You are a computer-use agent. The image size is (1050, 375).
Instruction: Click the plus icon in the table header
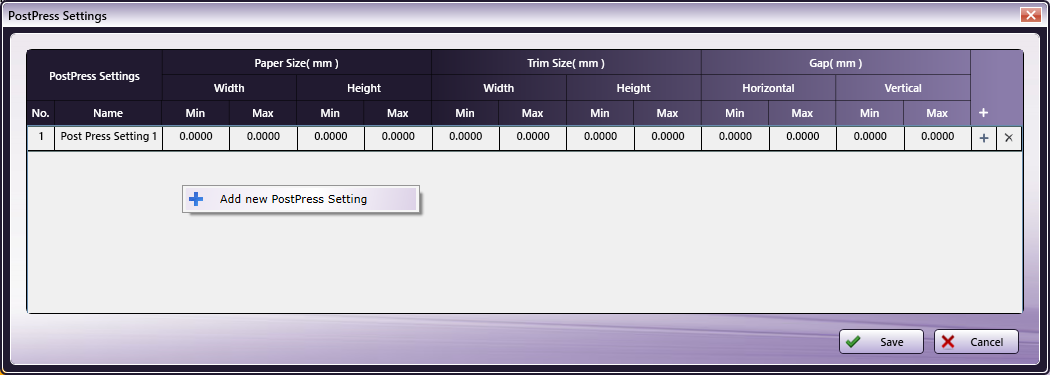click(x=983, y=113)
